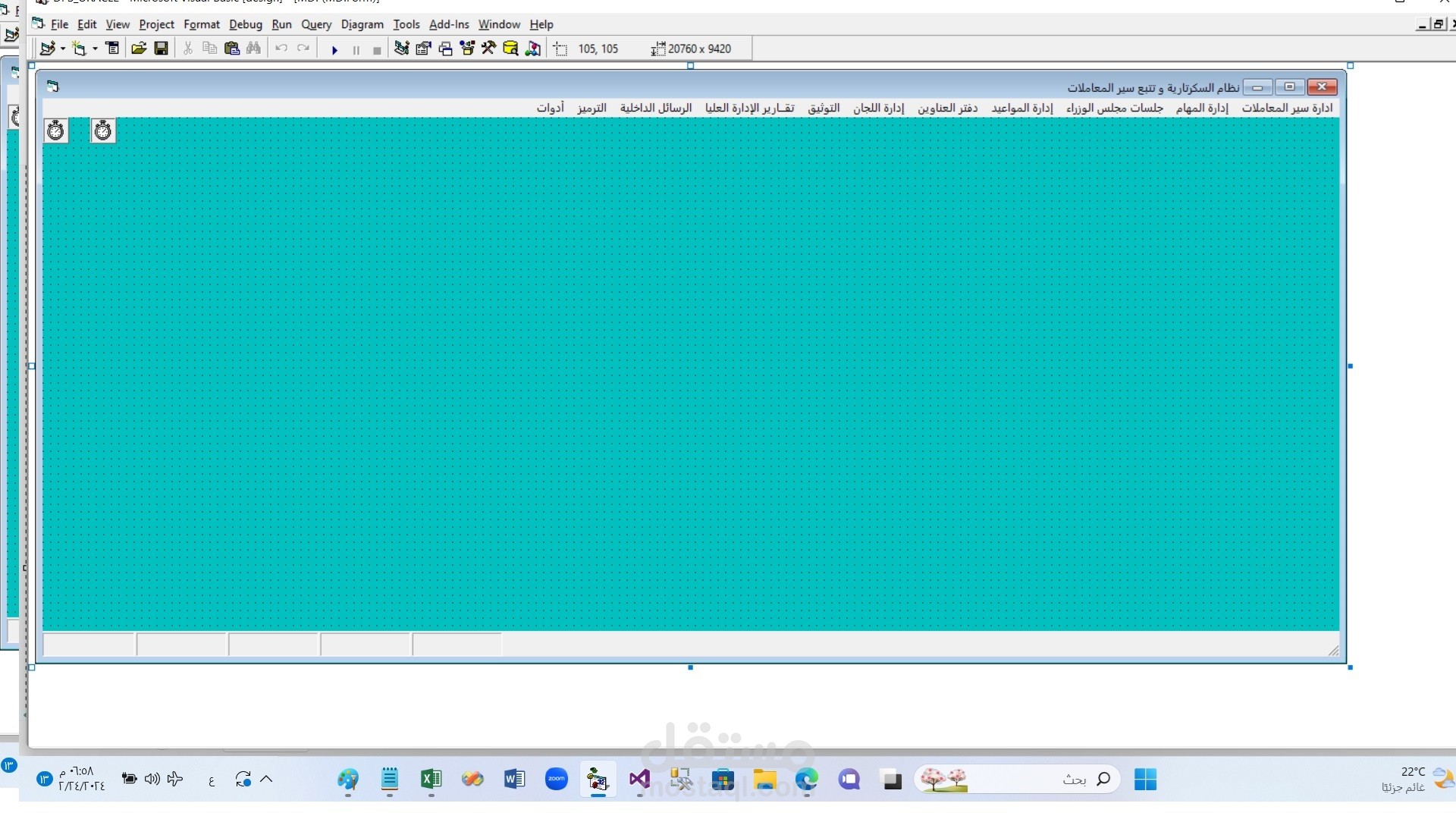
Task: Open Visual Studio from the taskbar
Action: pos(639,779)
